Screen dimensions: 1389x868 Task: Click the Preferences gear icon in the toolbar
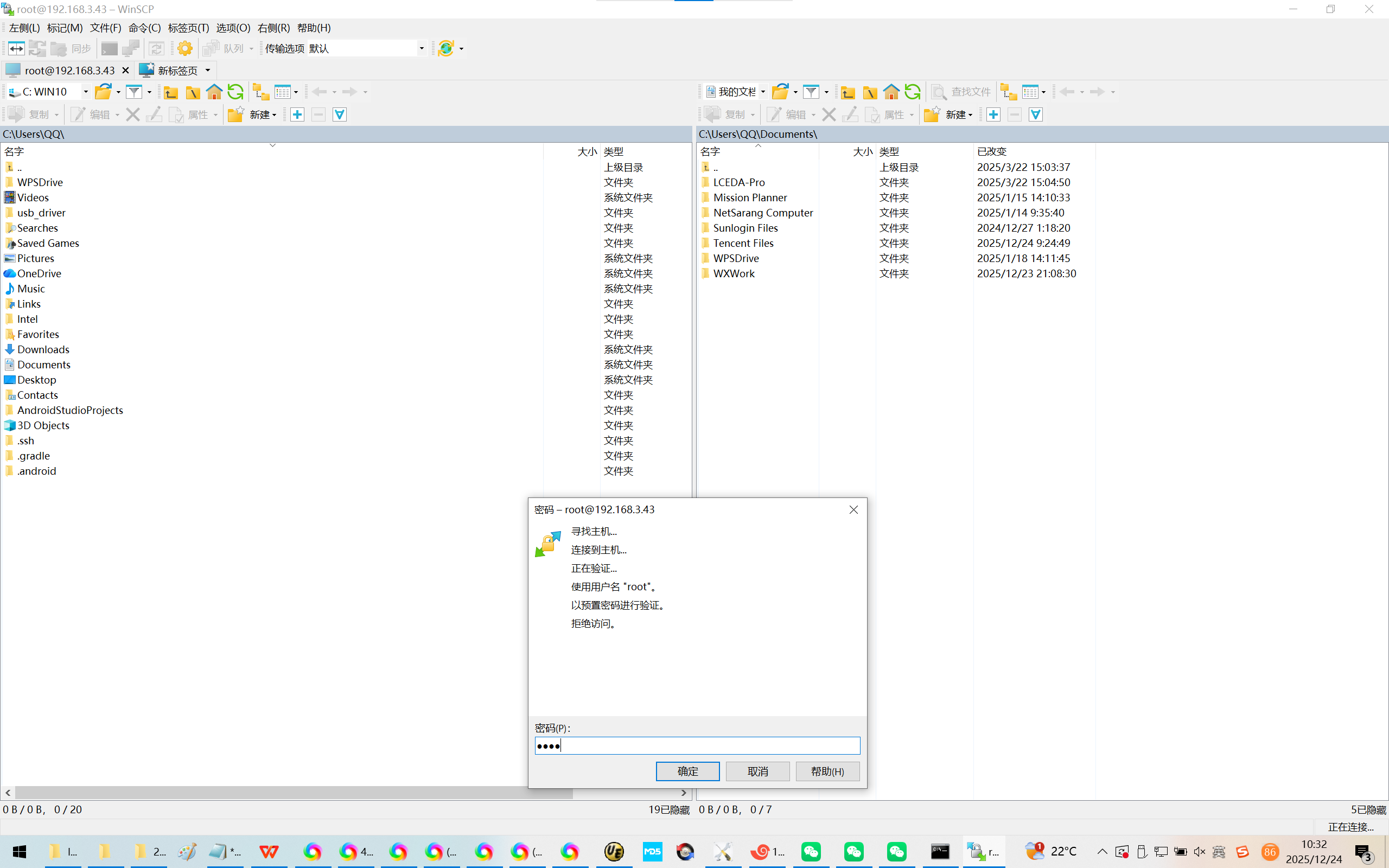tap(185, 48)
